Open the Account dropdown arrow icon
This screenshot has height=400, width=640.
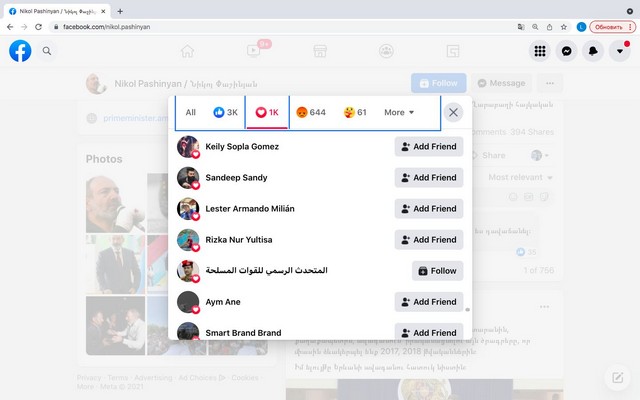(620, 51)
